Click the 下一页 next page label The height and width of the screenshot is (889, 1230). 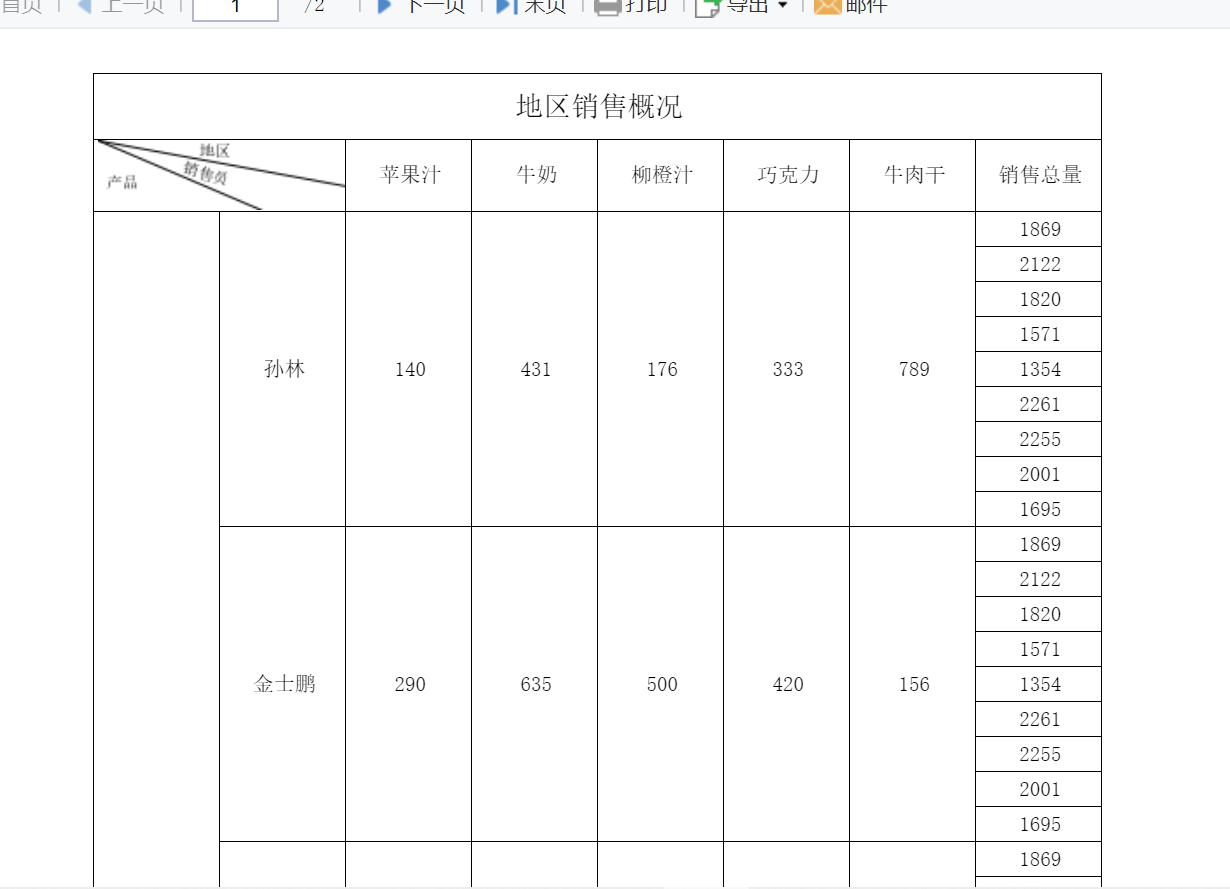(x=435, y=5)
